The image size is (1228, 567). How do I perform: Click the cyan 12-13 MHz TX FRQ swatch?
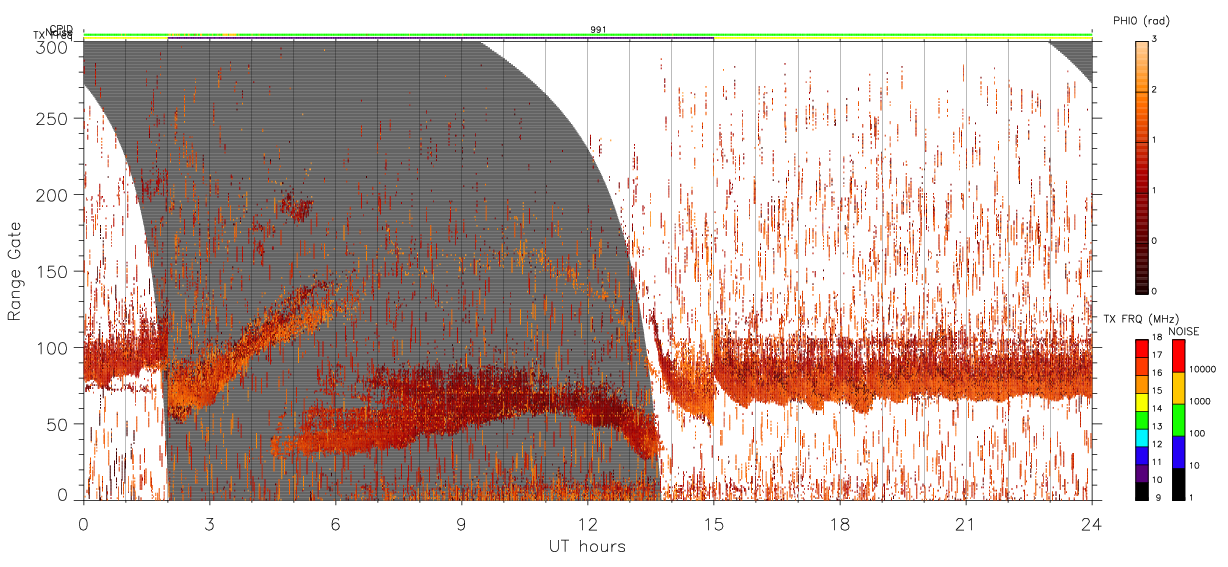(1141, 438)
